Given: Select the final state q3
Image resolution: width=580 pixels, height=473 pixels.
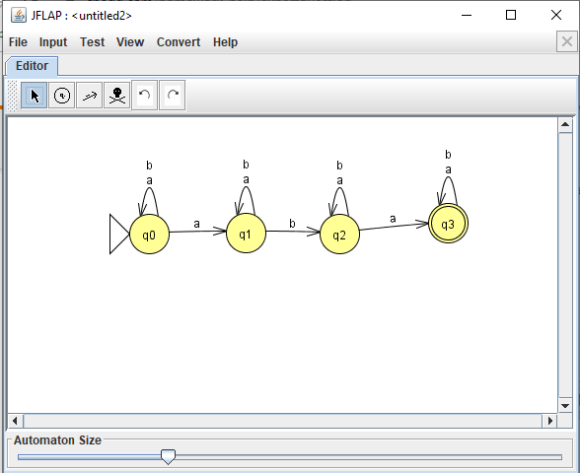Looking at the screenshot, I should tap(448, 224).
